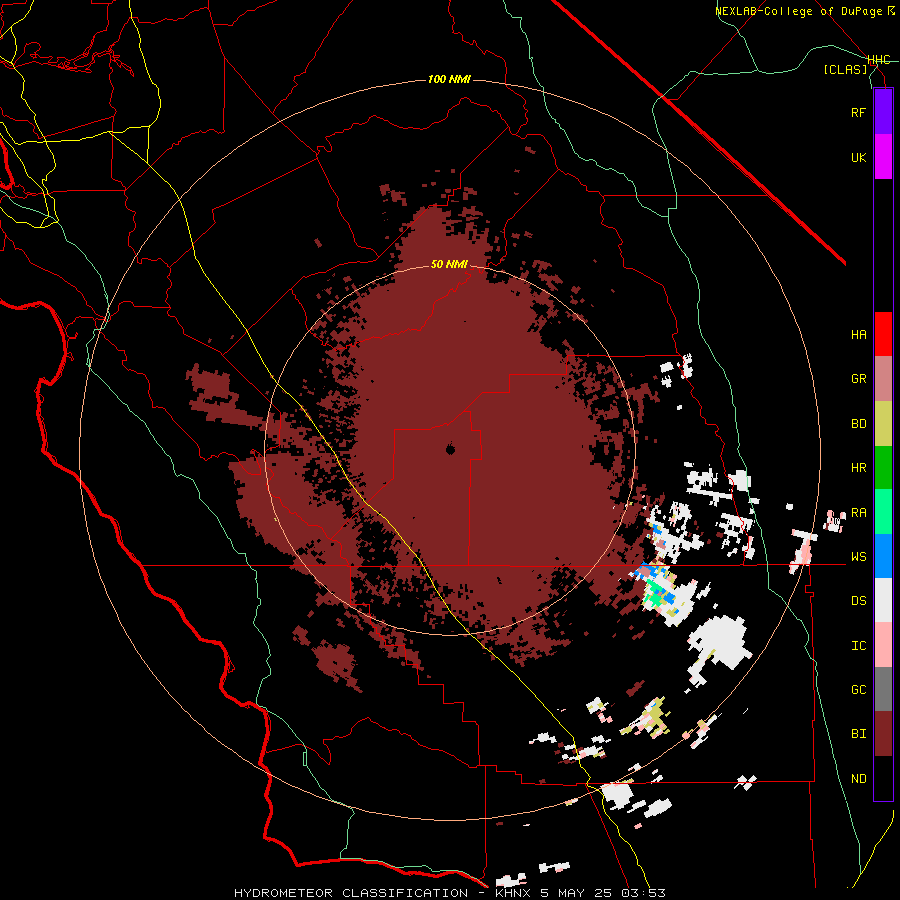
Task: Click the 100 NMI range ring label
Action: coord(449,79)
